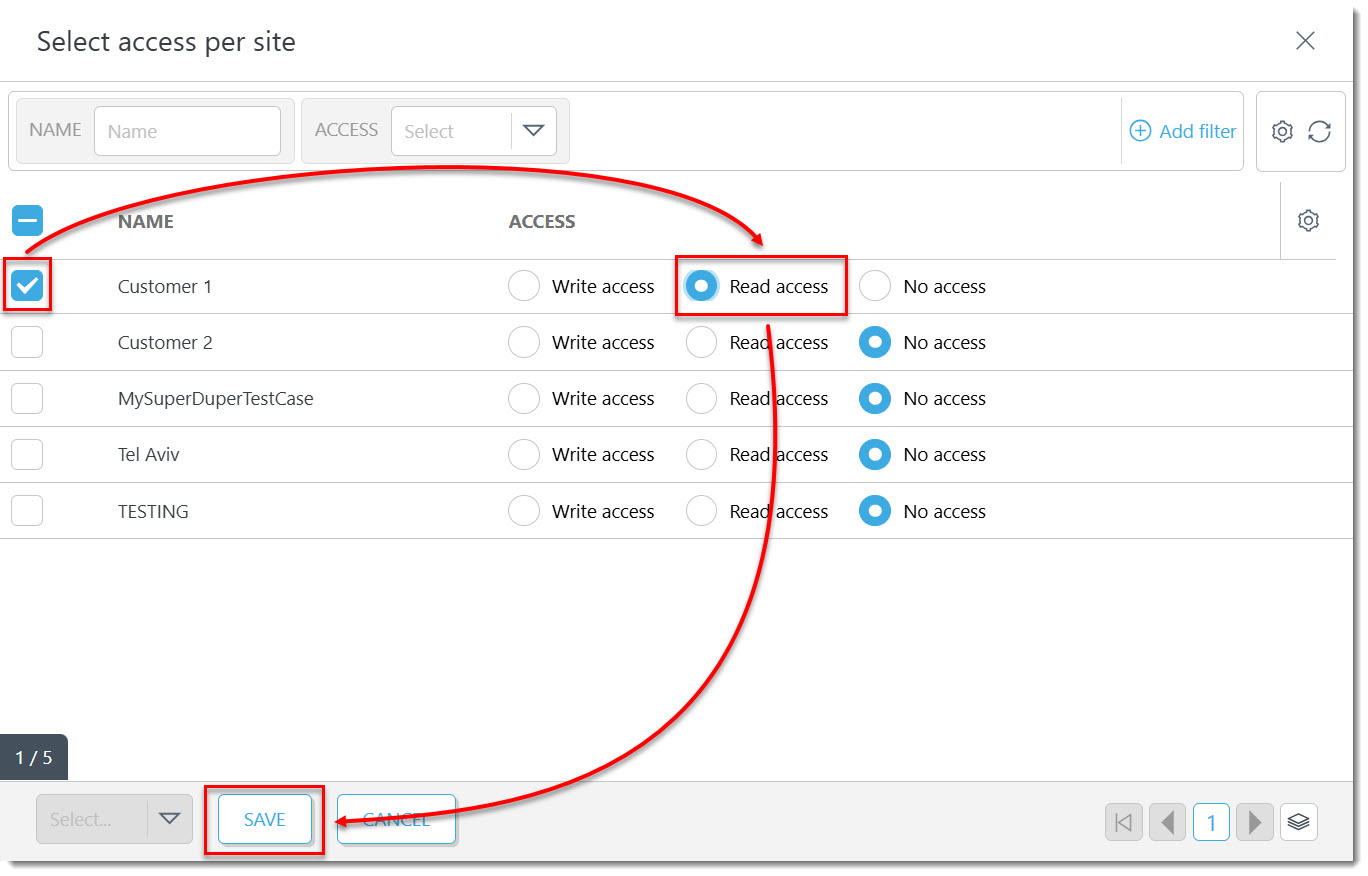Image resolution: width=1368 pixels, height=876 pixels.
Task: Click the CANCEL button
Action: coord(396,819)
